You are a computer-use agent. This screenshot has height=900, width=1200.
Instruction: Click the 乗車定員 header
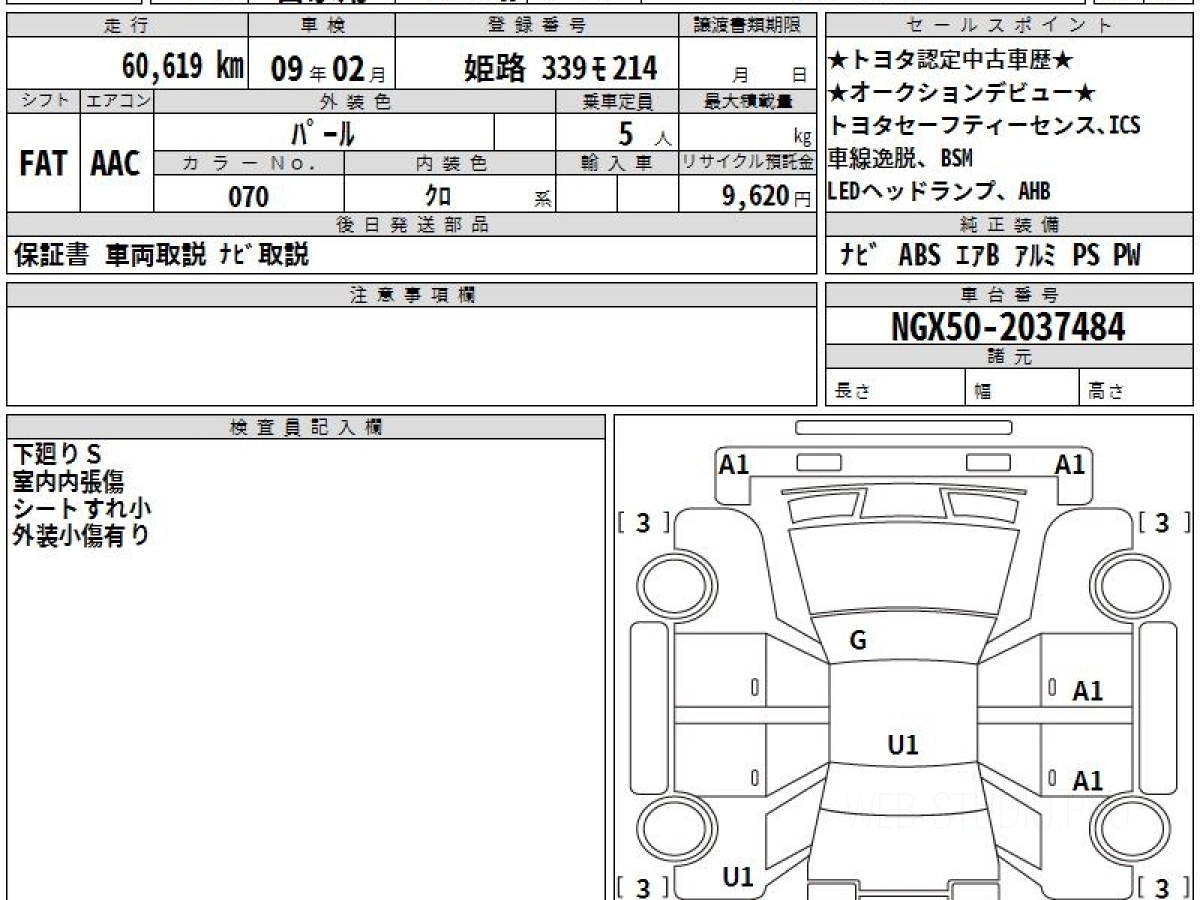coord(617,101)
